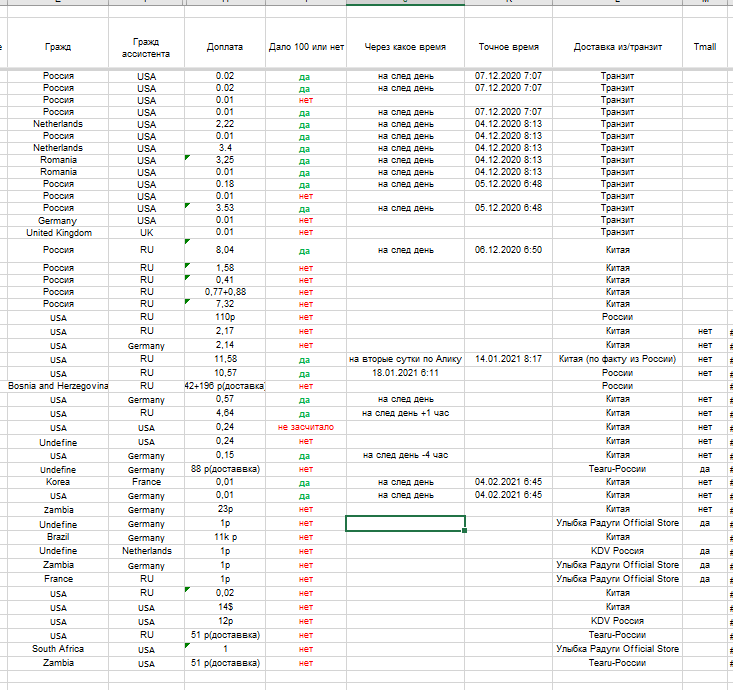Viewport: 733px width, 690px height.
Task: Select the 'на след день -4 час' cell
Action: coord(405,455)
